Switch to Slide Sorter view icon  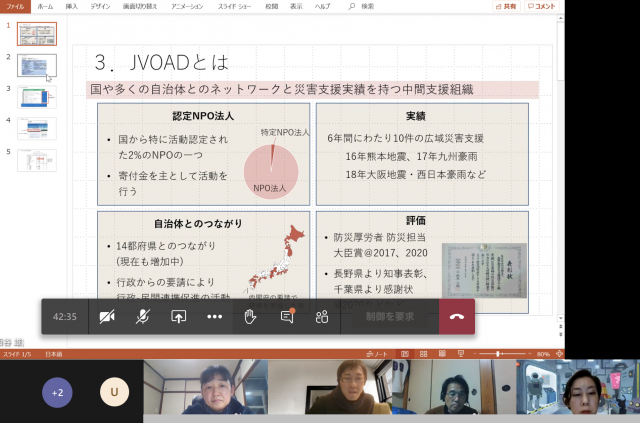click(423, 354)
